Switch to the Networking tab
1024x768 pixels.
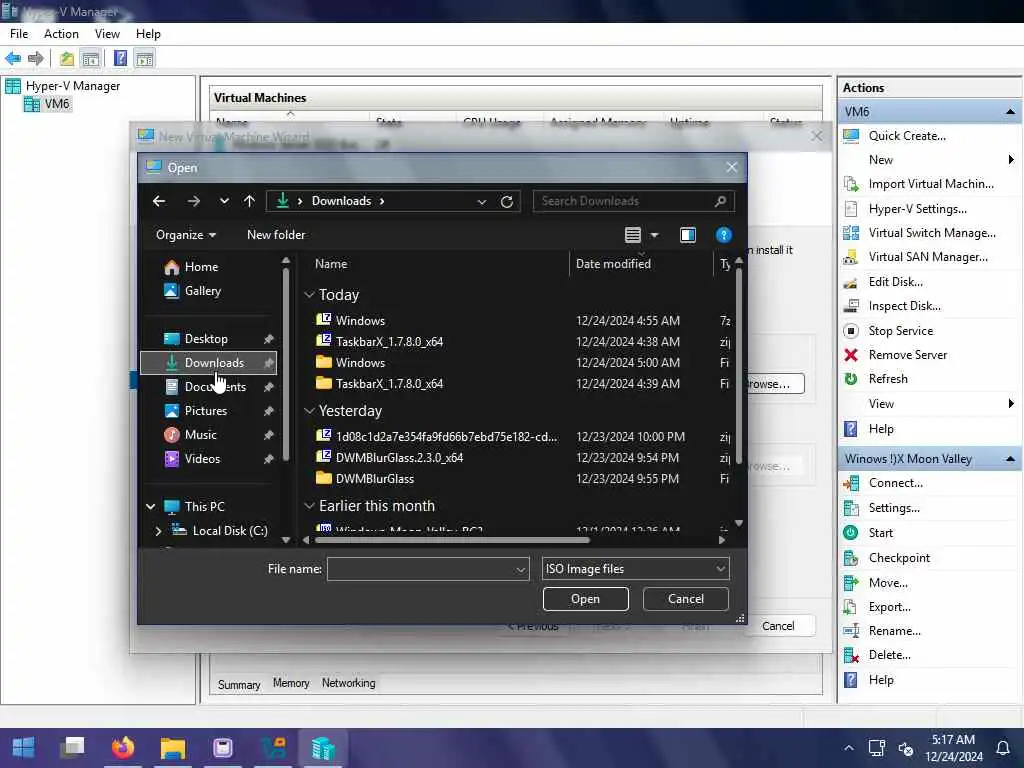(x=348, y=683)
